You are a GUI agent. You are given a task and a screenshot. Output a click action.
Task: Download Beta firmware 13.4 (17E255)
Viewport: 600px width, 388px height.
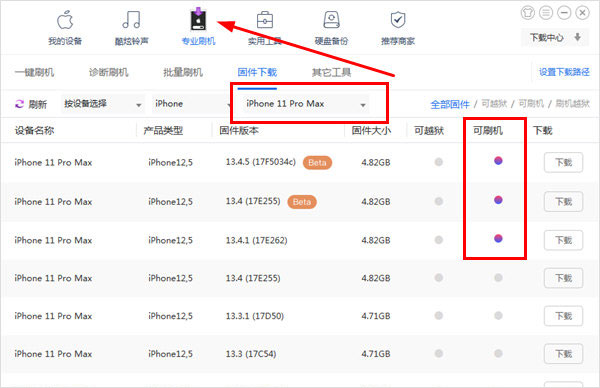564,202
